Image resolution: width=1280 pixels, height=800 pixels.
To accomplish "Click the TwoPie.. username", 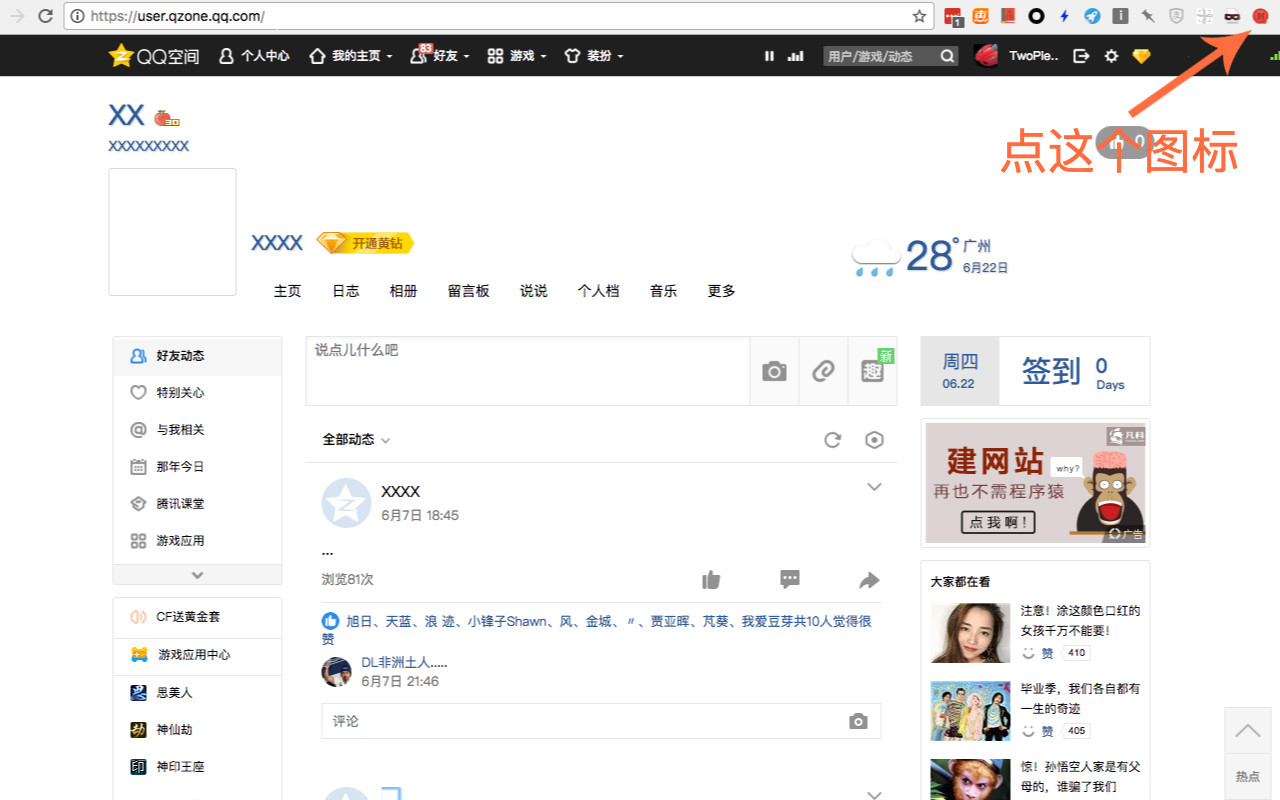I will pyautogui.click(x=1034, y=56).
